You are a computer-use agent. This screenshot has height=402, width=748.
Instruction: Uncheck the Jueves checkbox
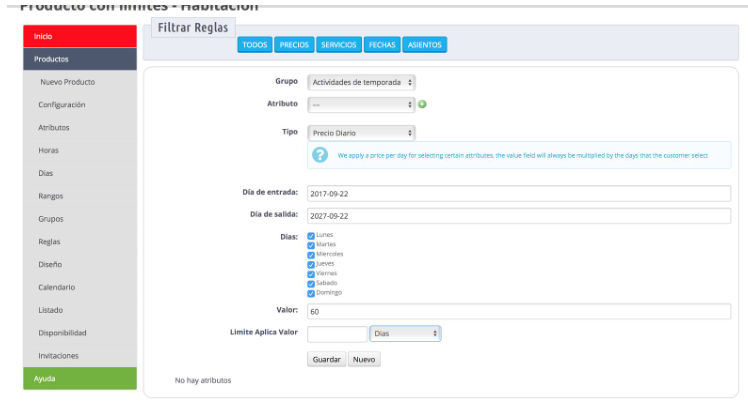point(311,264)
